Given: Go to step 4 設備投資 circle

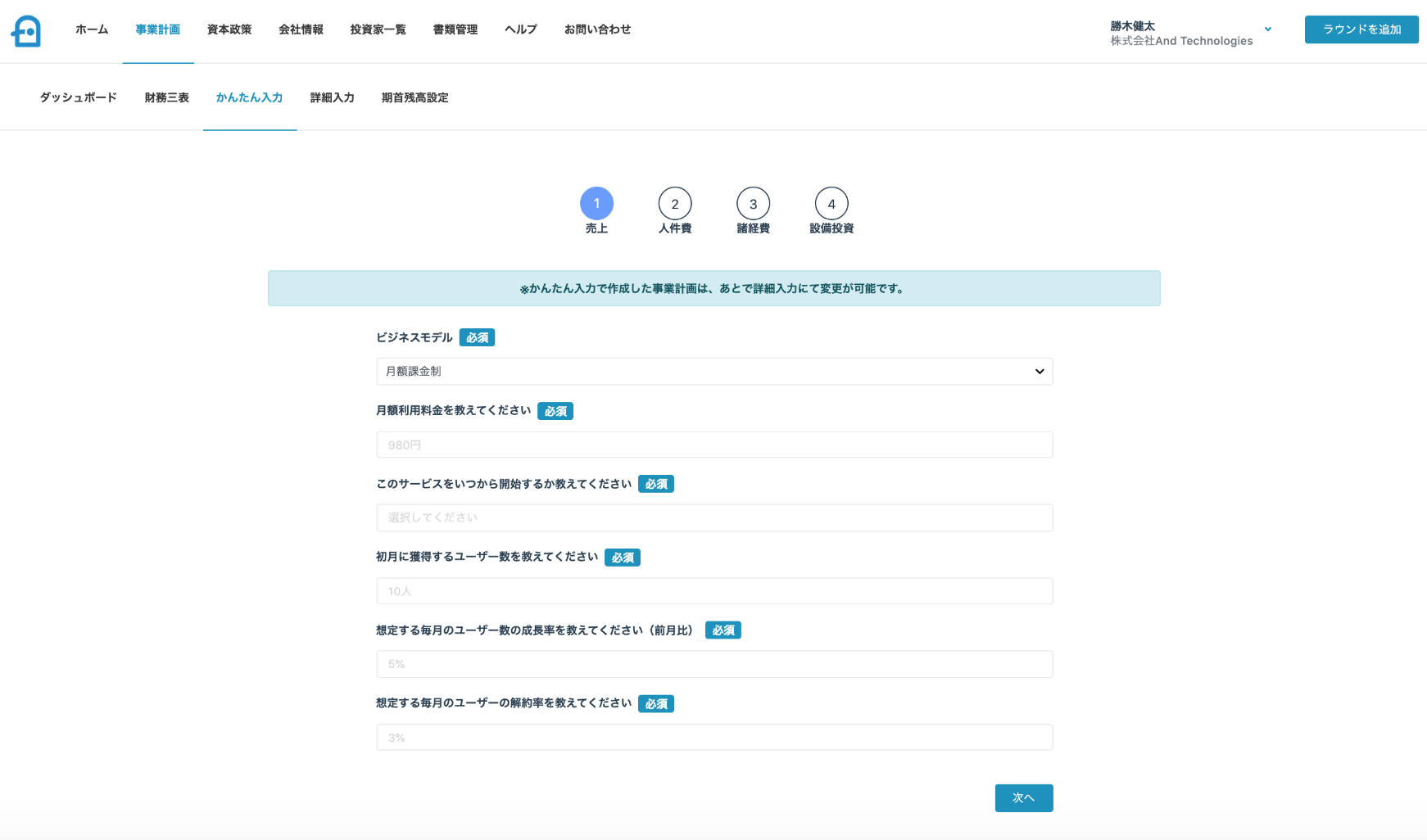Looking at the screenshot, I should click(831, 204).
